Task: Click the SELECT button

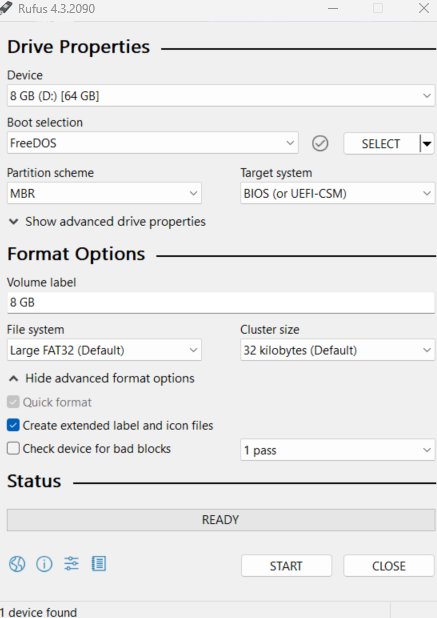Action: [x=382, y=143]
